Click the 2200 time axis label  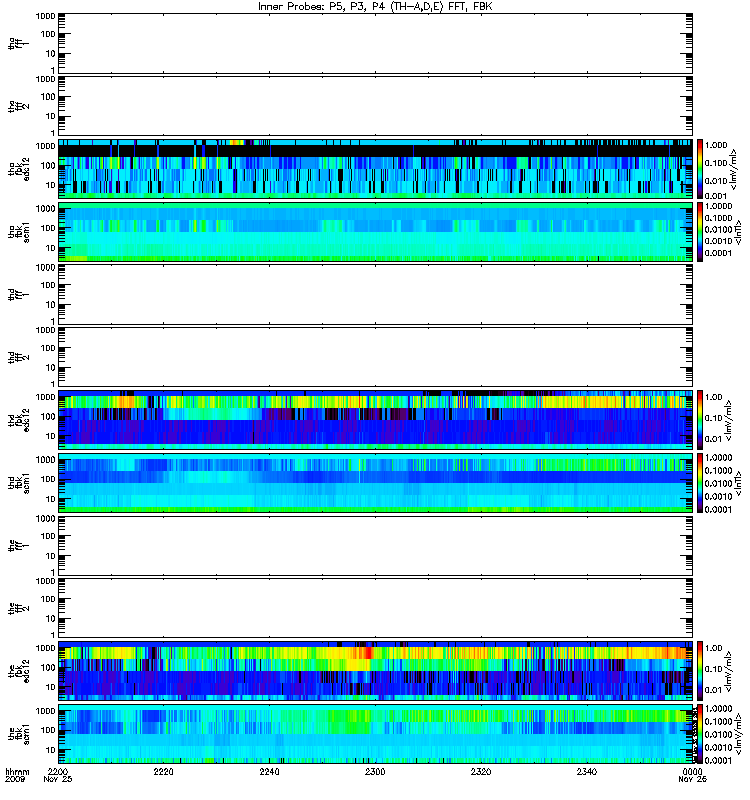coord(58,771)
